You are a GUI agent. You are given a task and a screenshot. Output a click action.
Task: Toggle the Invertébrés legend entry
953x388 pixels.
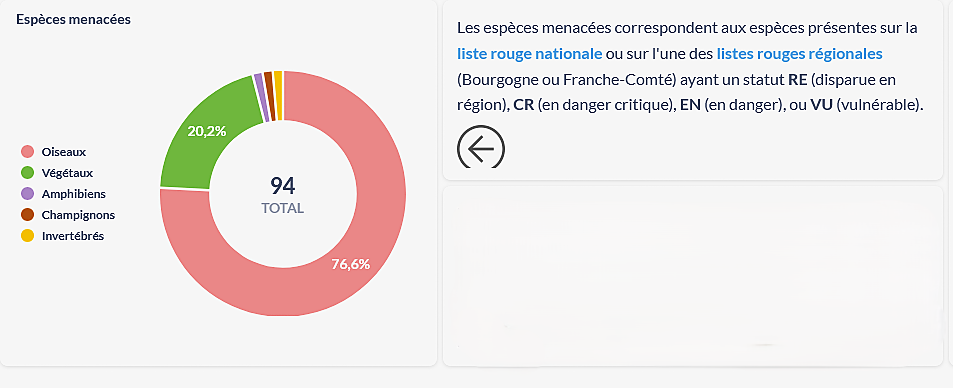[x=62, y=236]
